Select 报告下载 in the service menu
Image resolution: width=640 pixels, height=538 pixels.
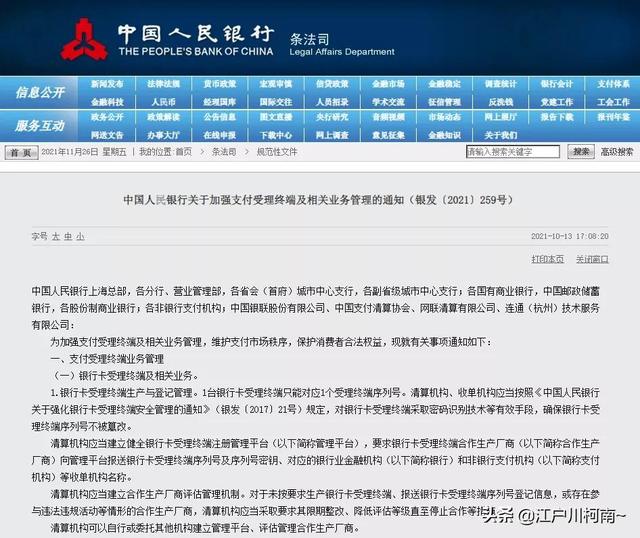(557, 117)
